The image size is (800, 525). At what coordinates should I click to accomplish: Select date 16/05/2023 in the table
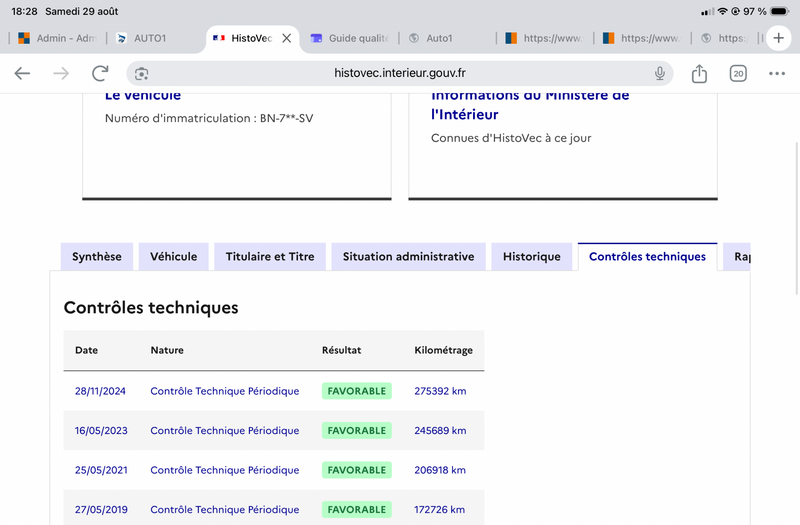point(101,431)
